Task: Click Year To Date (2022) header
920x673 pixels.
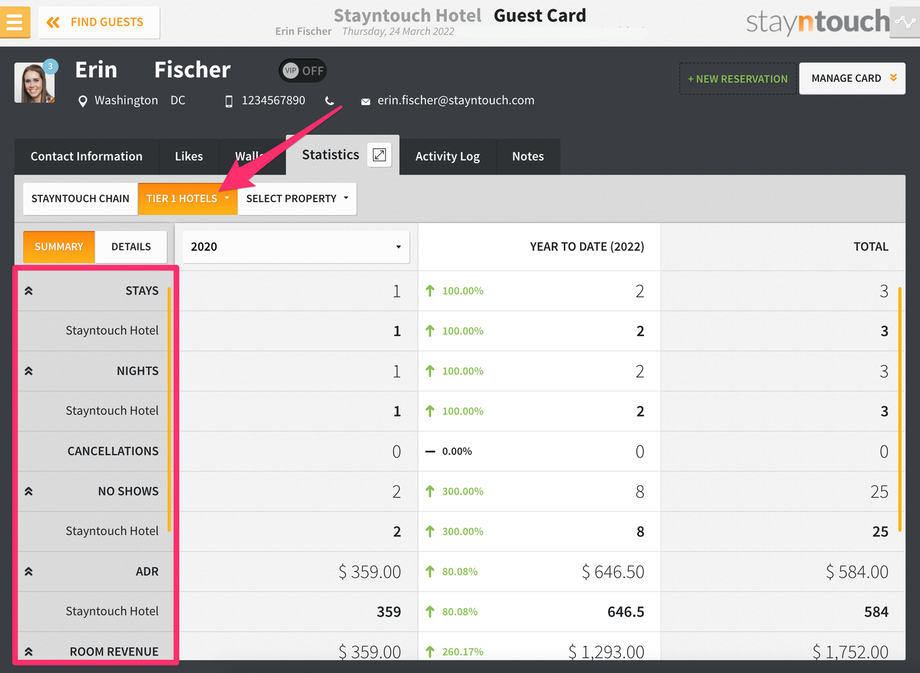Action: (x=587, y=246)
